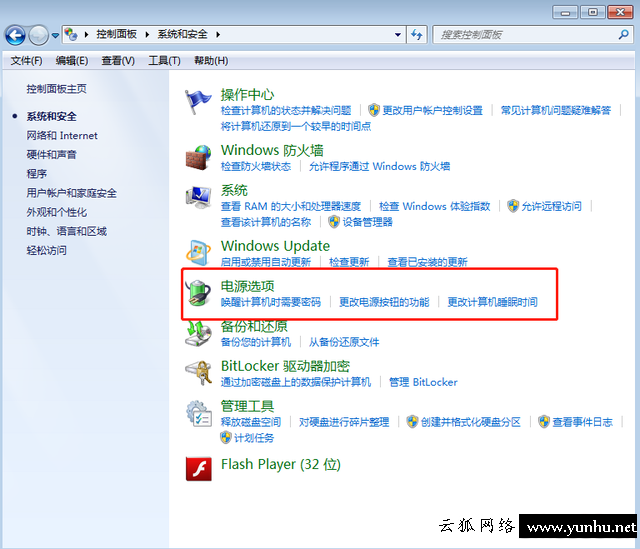This screenshot has height=549, width=640.
Task: Click the Back navigation arrow button
Action: coord(16,35)
